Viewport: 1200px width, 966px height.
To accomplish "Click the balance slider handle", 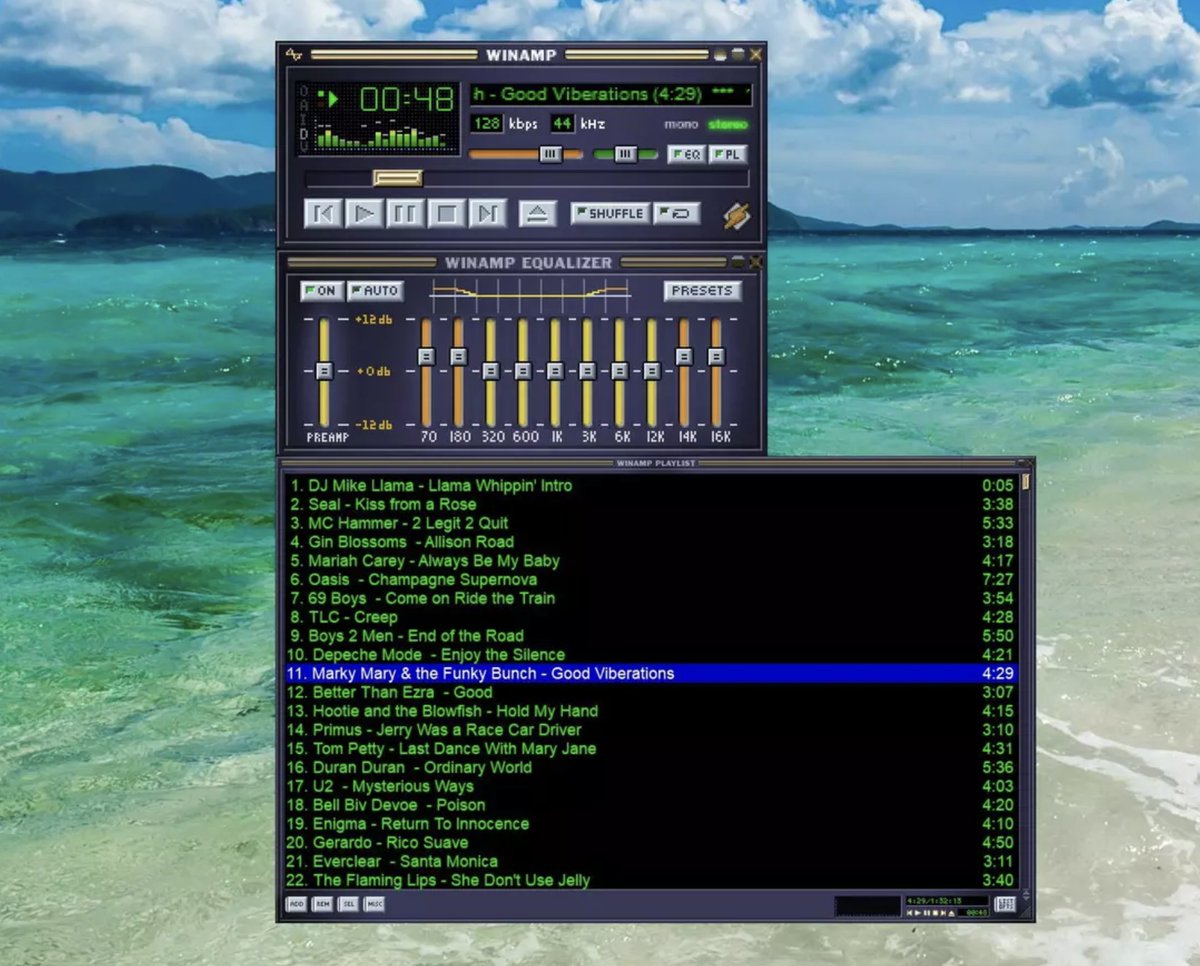I will (625, 154).
